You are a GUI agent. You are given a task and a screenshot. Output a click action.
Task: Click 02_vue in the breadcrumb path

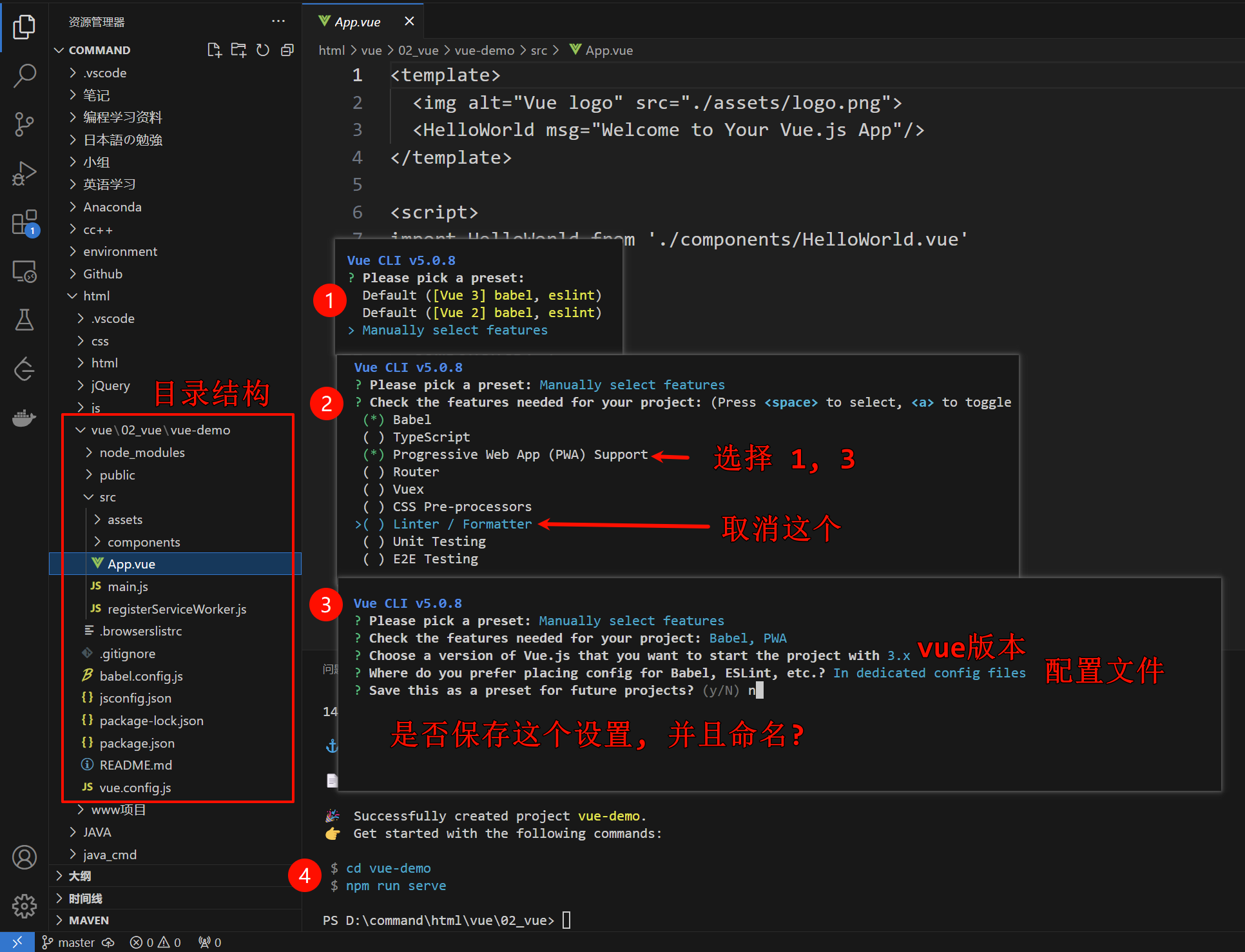tap(418, 50)
